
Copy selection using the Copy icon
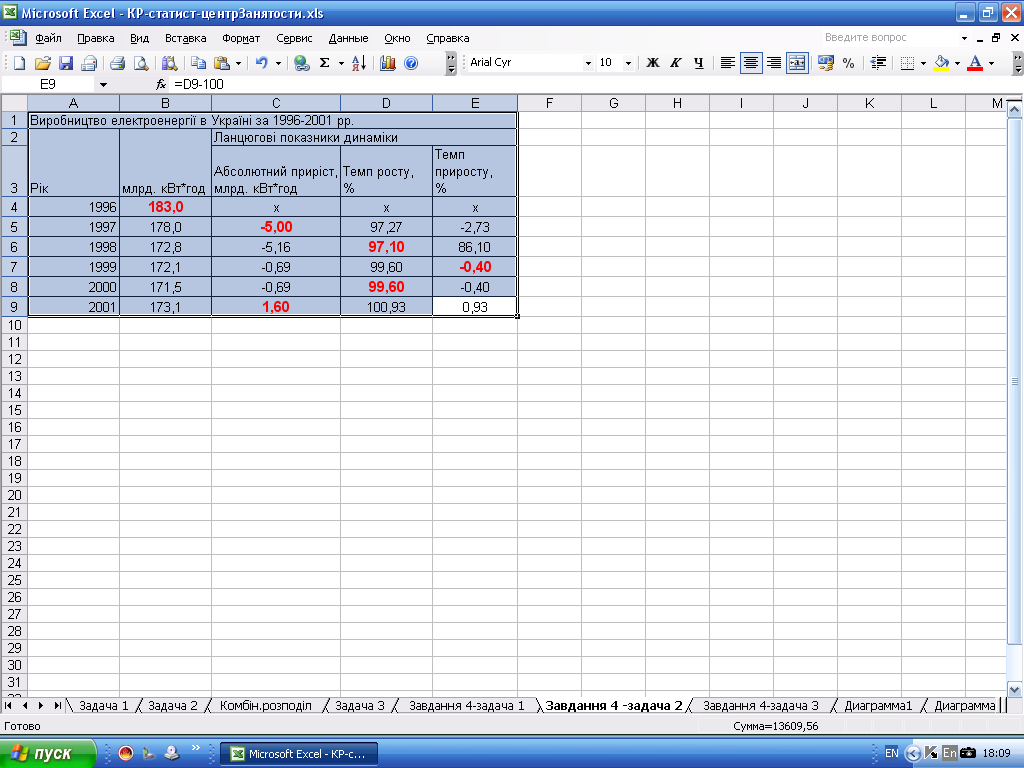[198, 63]
